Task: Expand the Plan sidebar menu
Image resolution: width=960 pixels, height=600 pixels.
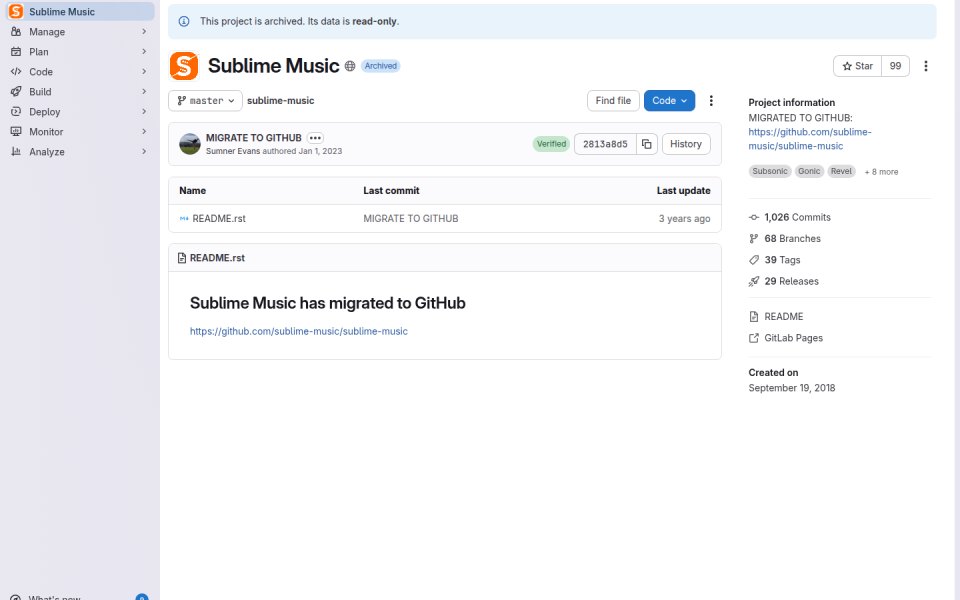Action: pos(80,52)
